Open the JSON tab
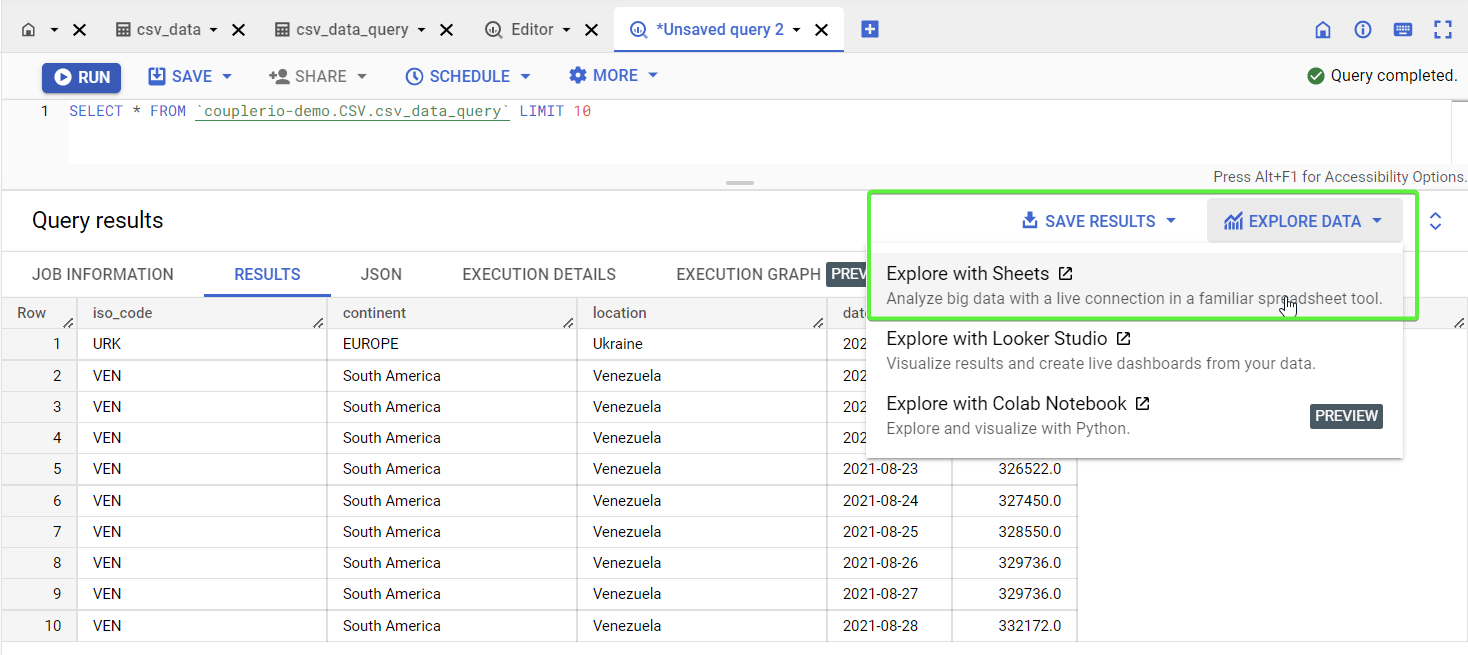Image resolution: width=1468 pixels, height=655 pixels. pyautogui.click(x=381, y=274)
